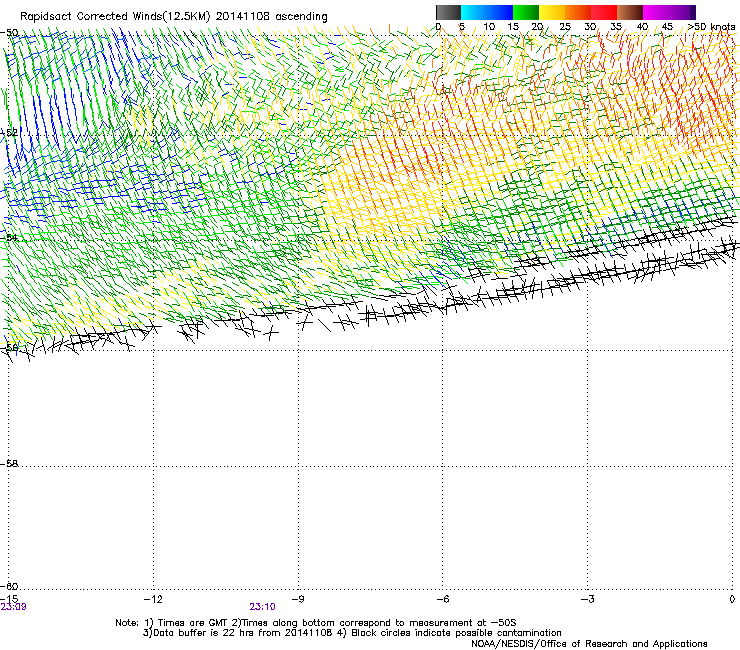Click the magenta 40-45 knots legend band
This screenshot has height=650, width=740.
[x=656, y=12]
